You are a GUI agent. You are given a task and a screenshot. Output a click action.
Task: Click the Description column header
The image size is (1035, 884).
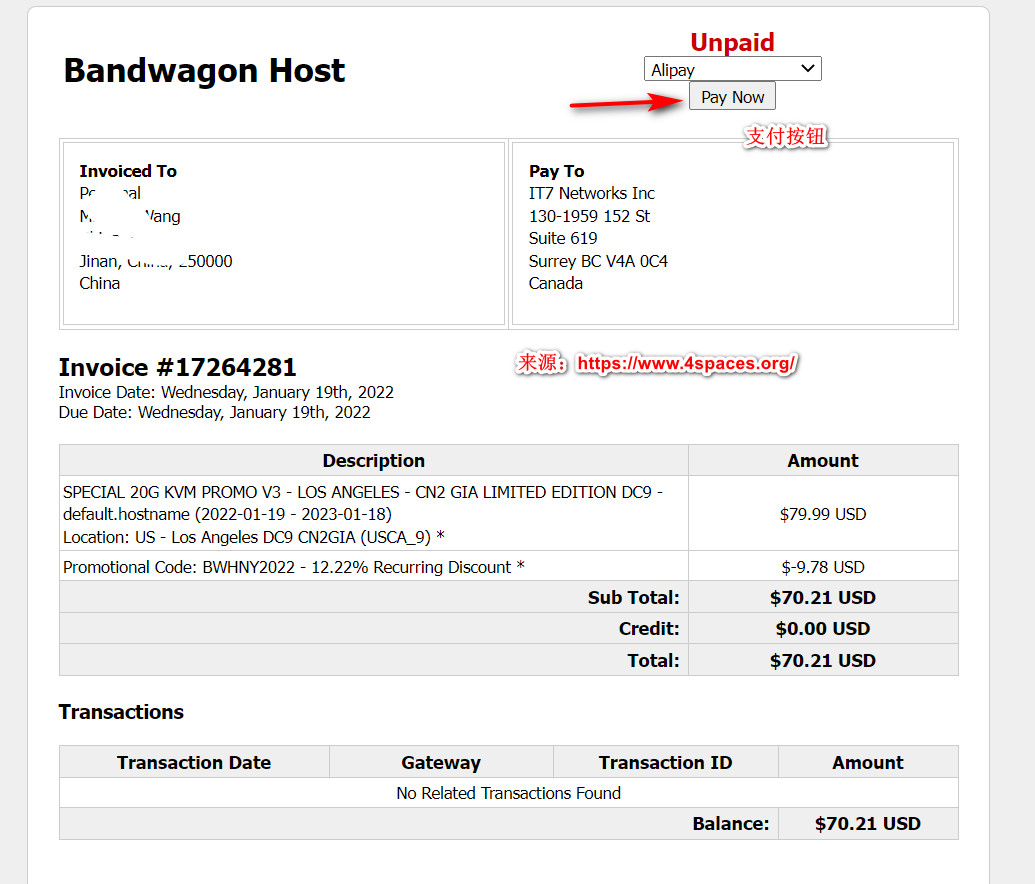click(373, 460)
